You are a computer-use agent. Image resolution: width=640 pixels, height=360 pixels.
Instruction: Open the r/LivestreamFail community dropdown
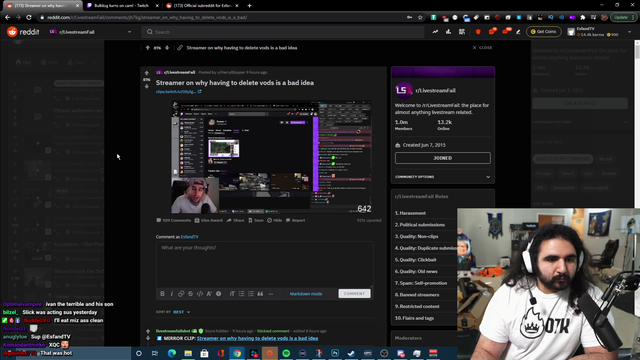[91, 32]
